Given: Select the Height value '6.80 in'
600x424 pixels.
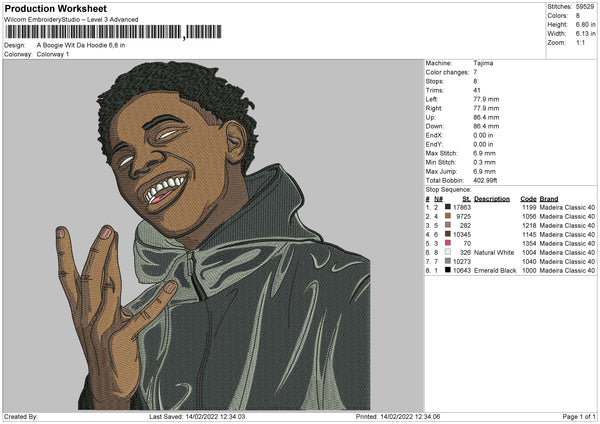Looking at the screenshot, I should (x=585, y=24).
